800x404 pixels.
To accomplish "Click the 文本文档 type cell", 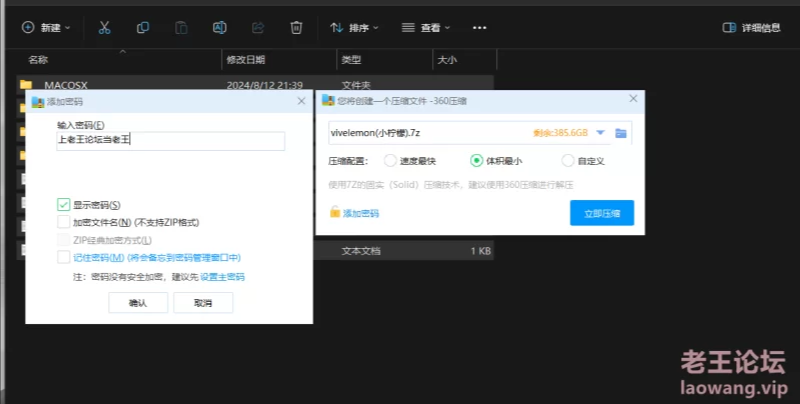I will tap(361, 251).
